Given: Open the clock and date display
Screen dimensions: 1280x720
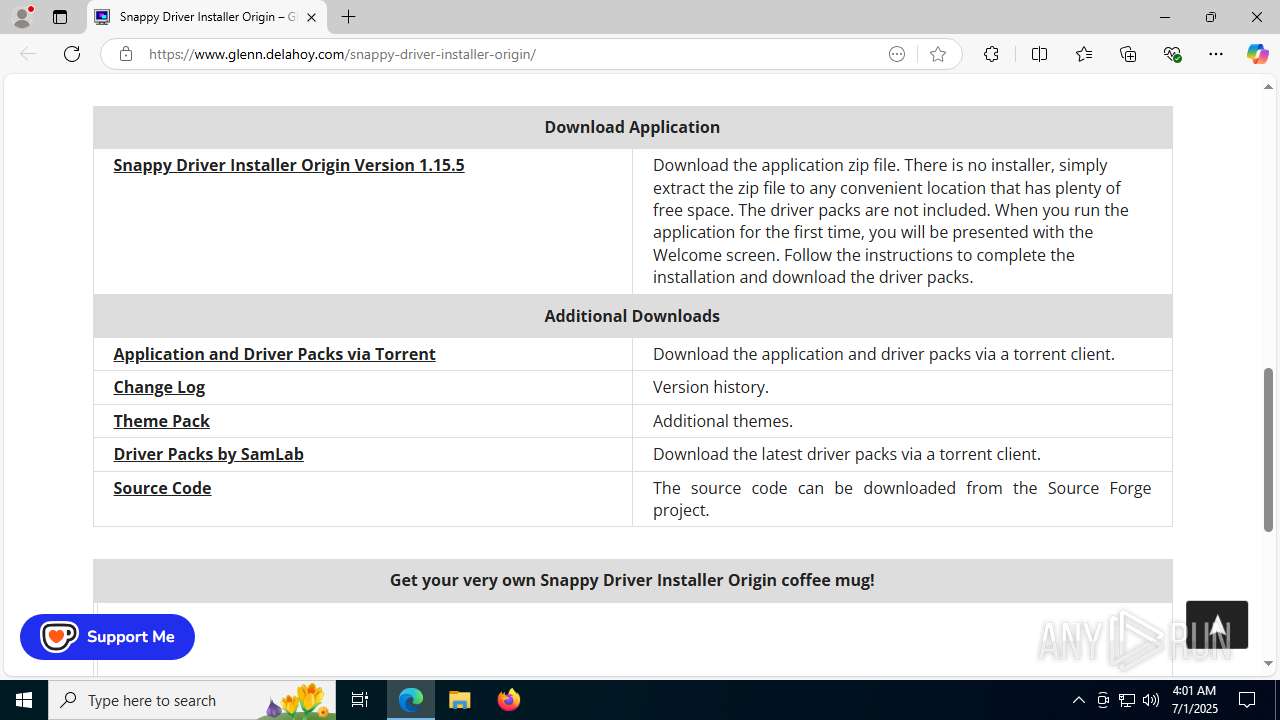Looking at the screenshot, I should tap(1193, 700).
